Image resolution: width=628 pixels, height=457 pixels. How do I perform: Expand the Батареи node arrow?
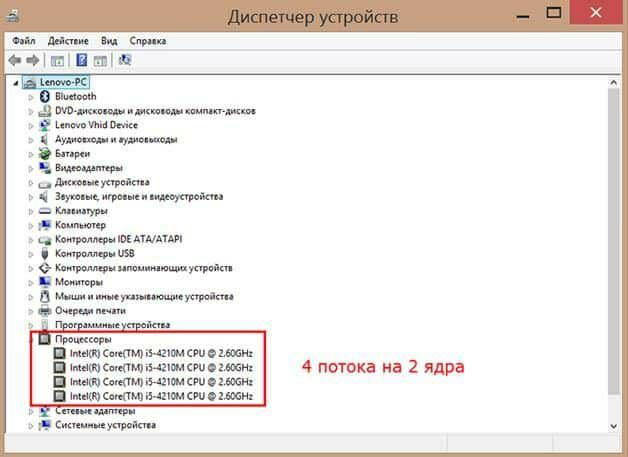pos(31,154)
